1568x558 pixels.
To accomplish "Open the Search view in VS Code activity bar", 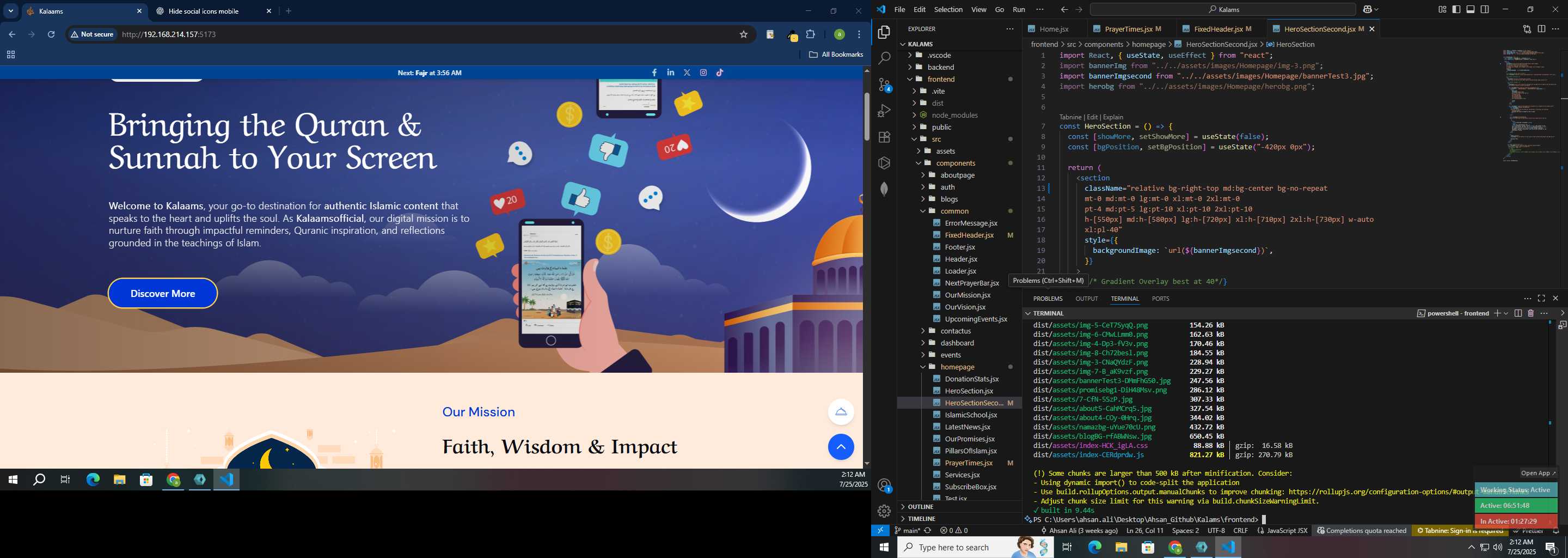I will 884,58.
